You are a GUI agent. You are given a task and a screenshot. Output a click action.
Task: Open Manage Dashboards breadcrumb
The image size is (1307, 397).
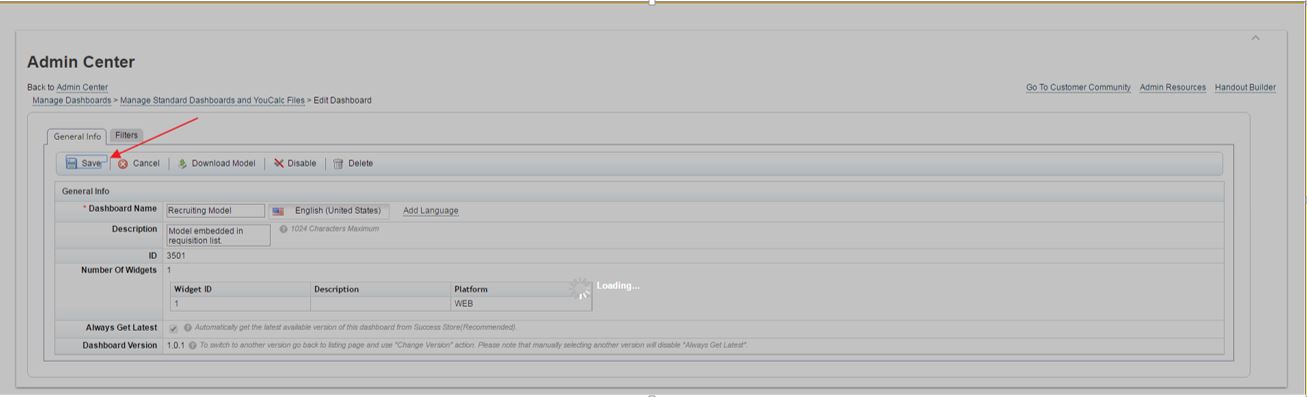pyautogui.click(x=72, y=100)
